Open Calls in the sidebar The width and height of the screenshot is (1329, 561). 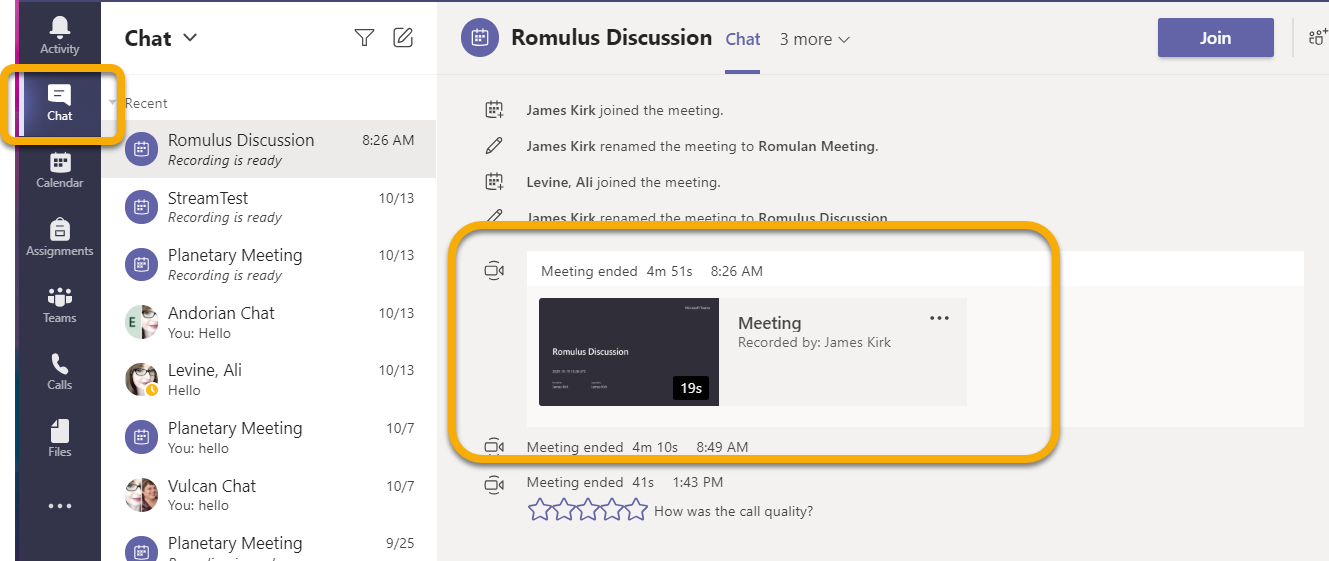59,371
